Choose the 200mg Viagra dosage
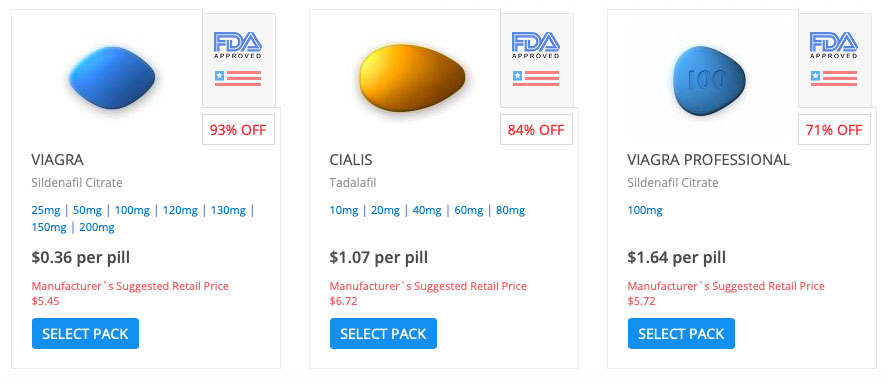The image size is (888, 382). click(96, 228)
